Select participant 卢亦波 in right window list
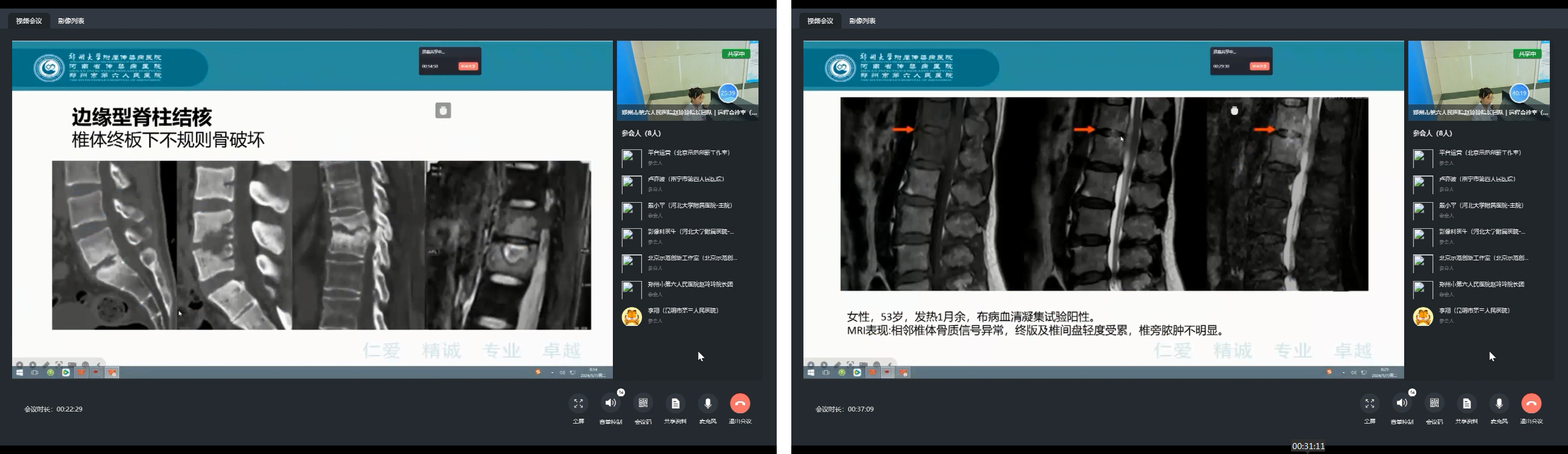Screen dimensions: 1568x454 tap(1479, 184)
